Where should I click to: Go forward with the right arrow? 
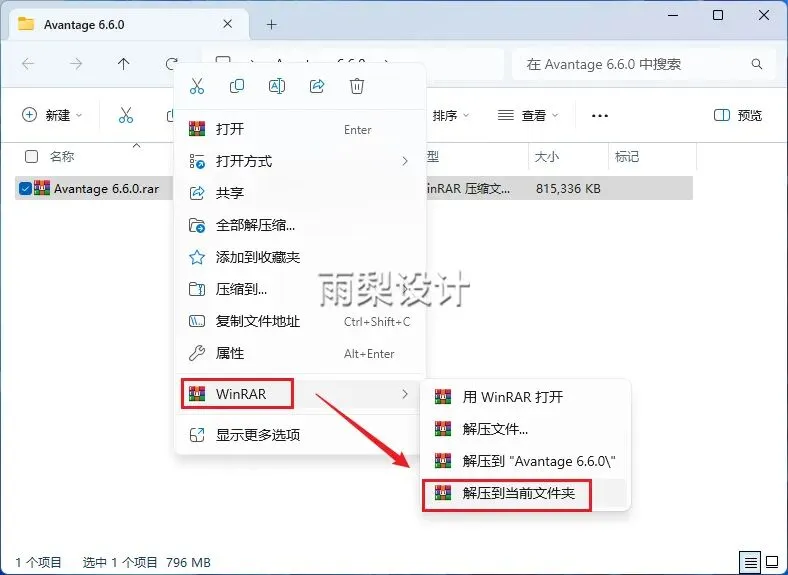[76, 64]
